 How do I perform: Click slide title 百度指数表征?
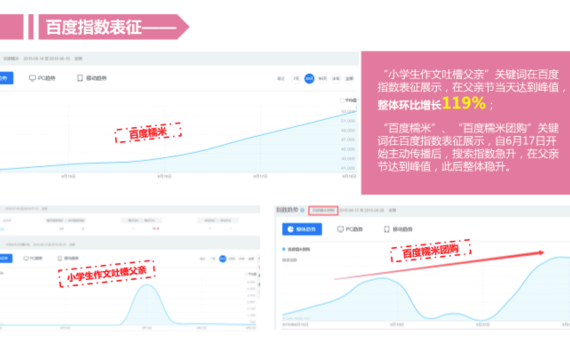click(x=94, y=27)
